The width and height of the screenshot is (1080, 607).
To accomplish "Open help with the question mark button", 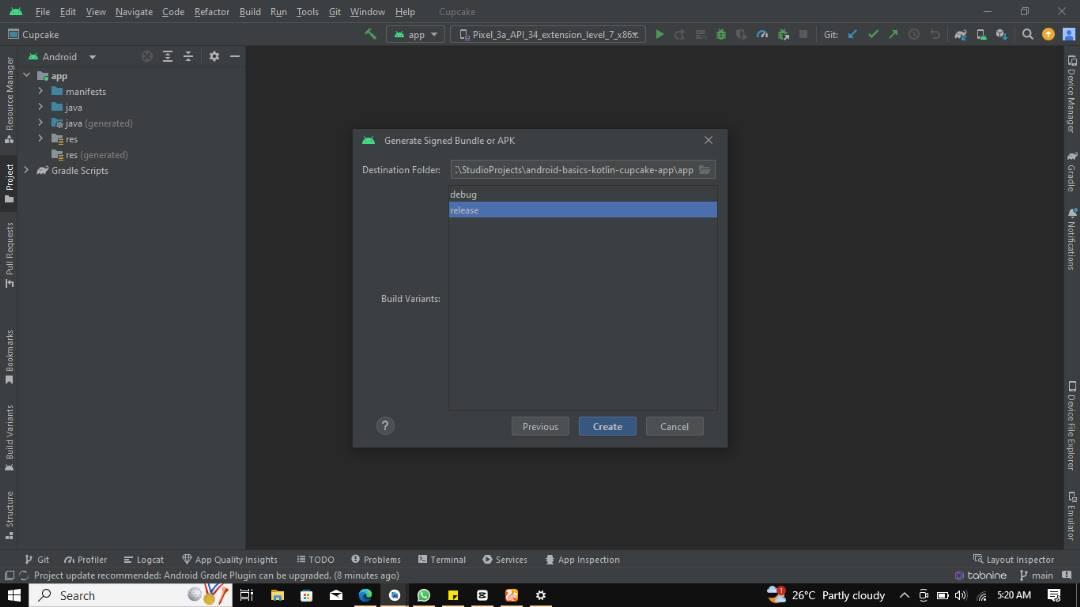I will [x=385, y=426].
